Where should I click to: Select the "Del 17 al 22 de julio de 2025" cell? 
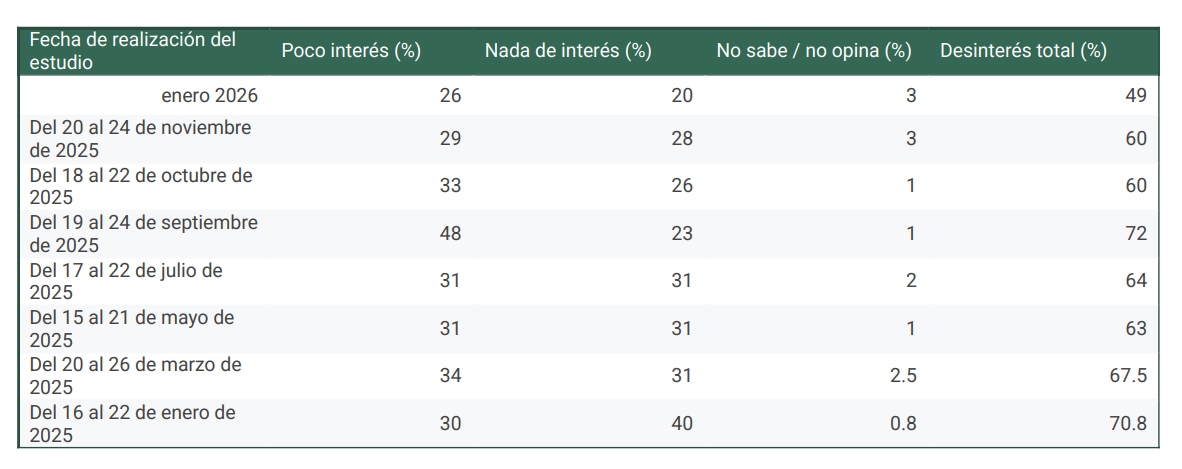click(x=126, y=281)
